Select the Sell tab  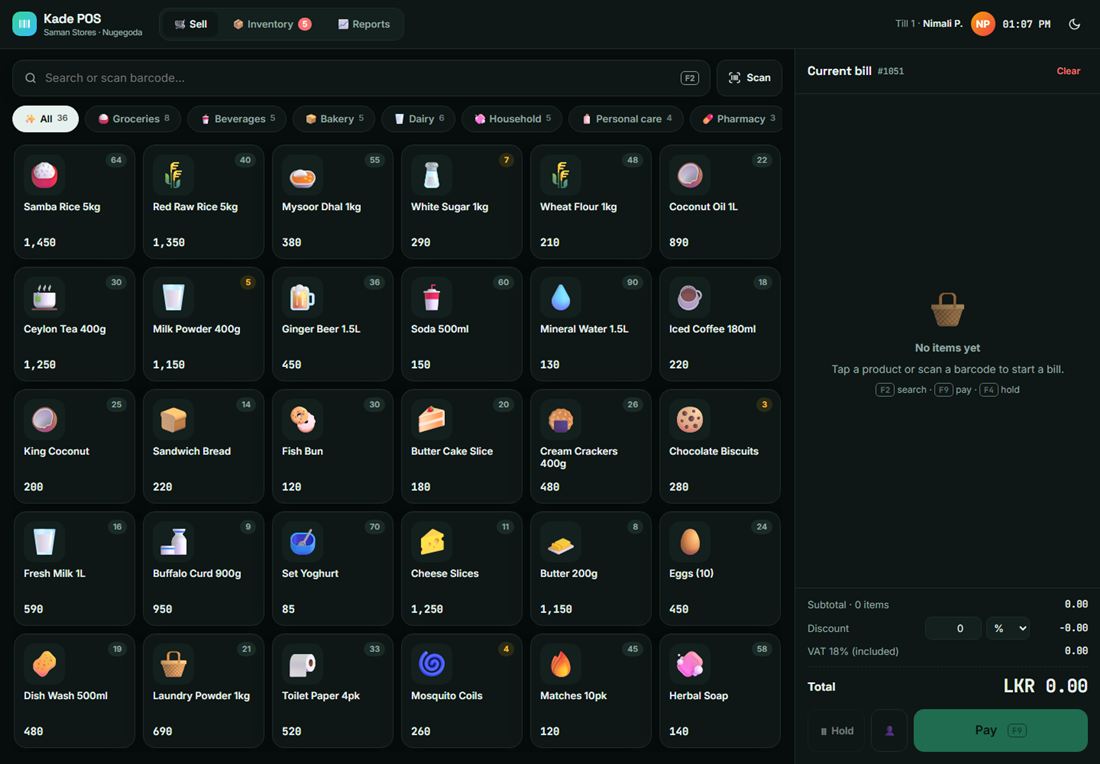191,24
